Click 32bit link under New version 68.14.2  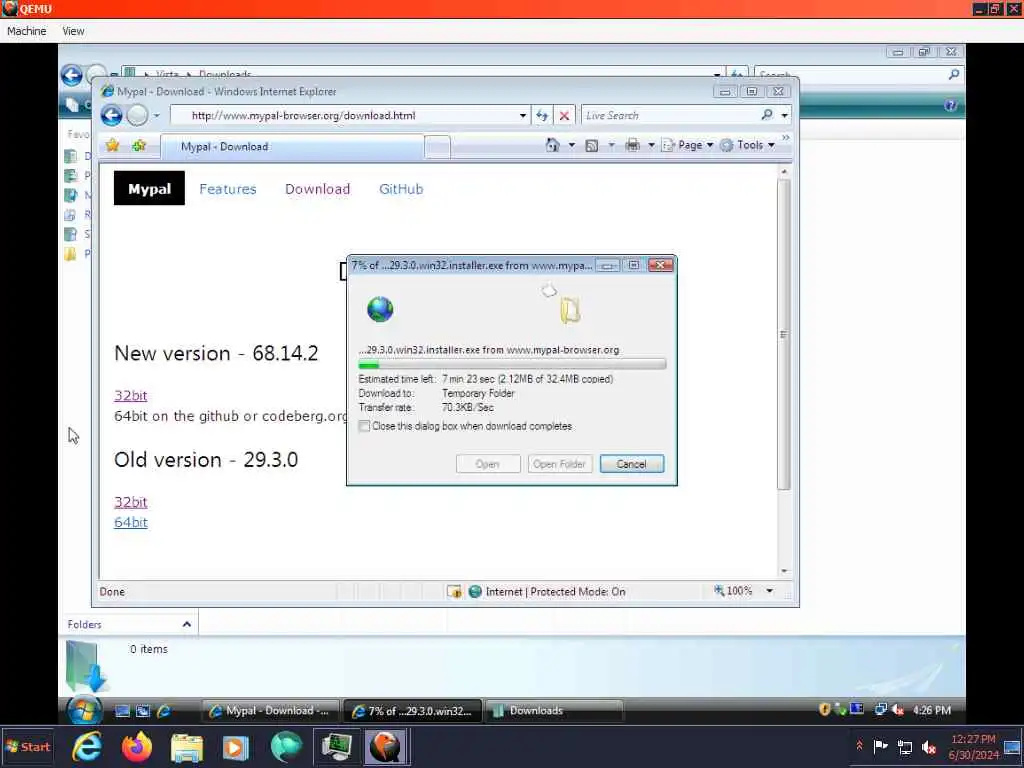tap(131, 395)
